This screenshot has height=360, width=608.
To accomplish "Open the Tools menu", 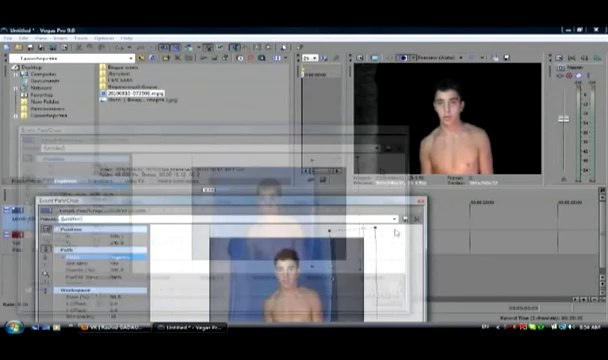I will click(81, 38).
